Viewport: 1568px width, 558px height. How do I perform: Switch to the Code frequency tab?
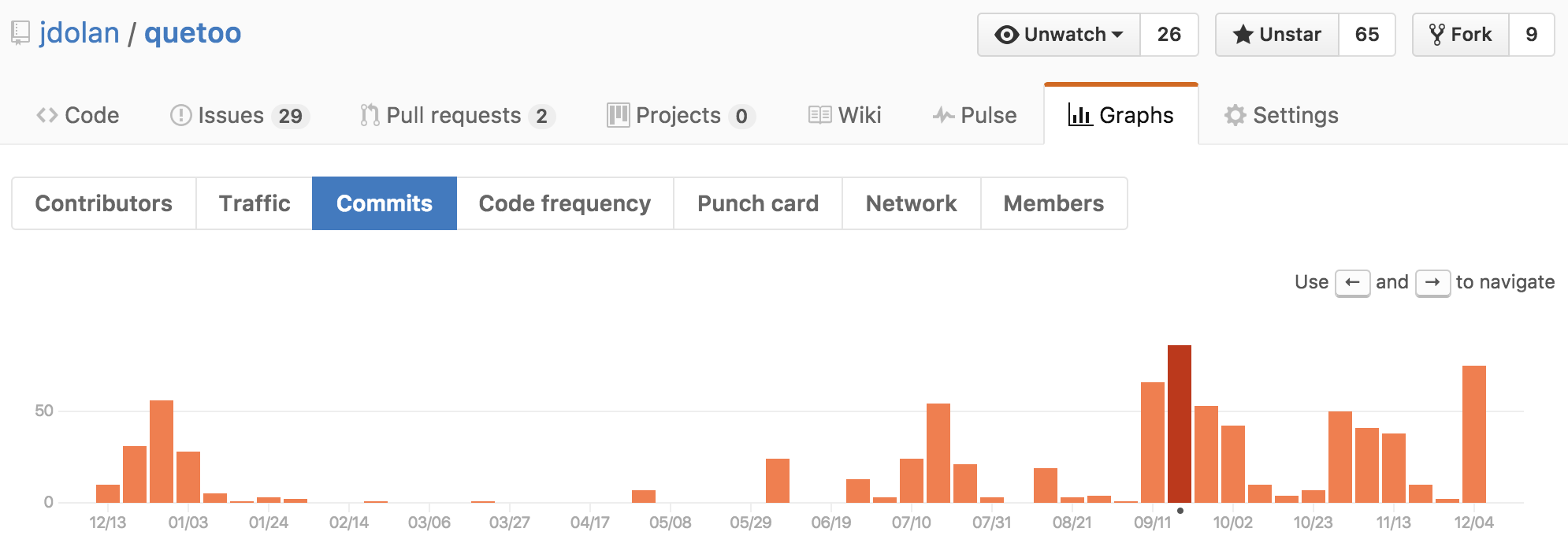(565, 203)
